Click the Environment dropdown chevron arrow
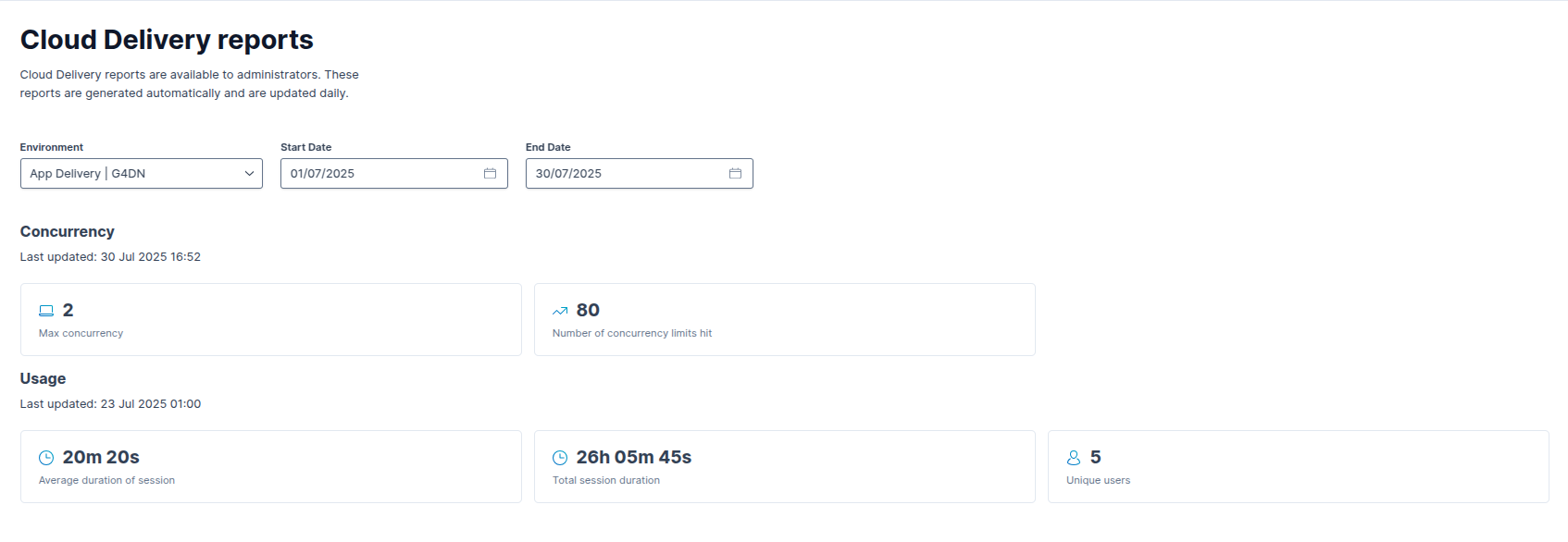The image size is (1568, 542). (249, 174)
